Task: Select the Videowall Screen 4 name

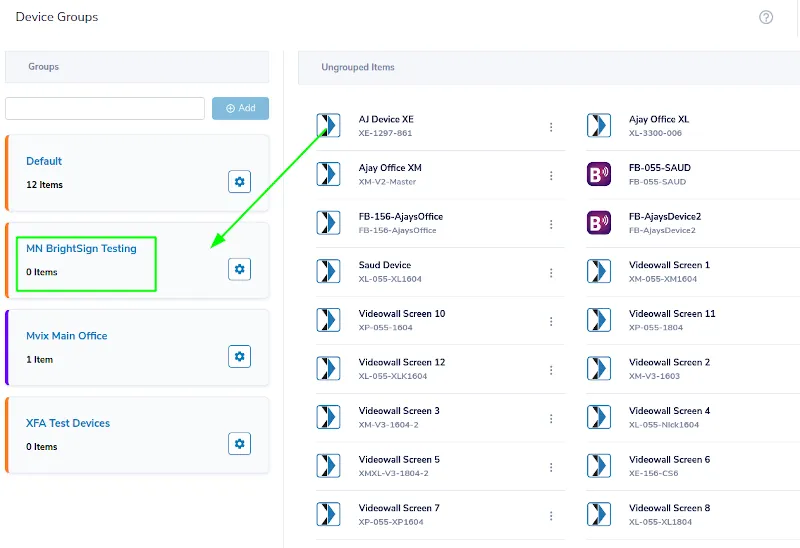Action: point(669,411)
